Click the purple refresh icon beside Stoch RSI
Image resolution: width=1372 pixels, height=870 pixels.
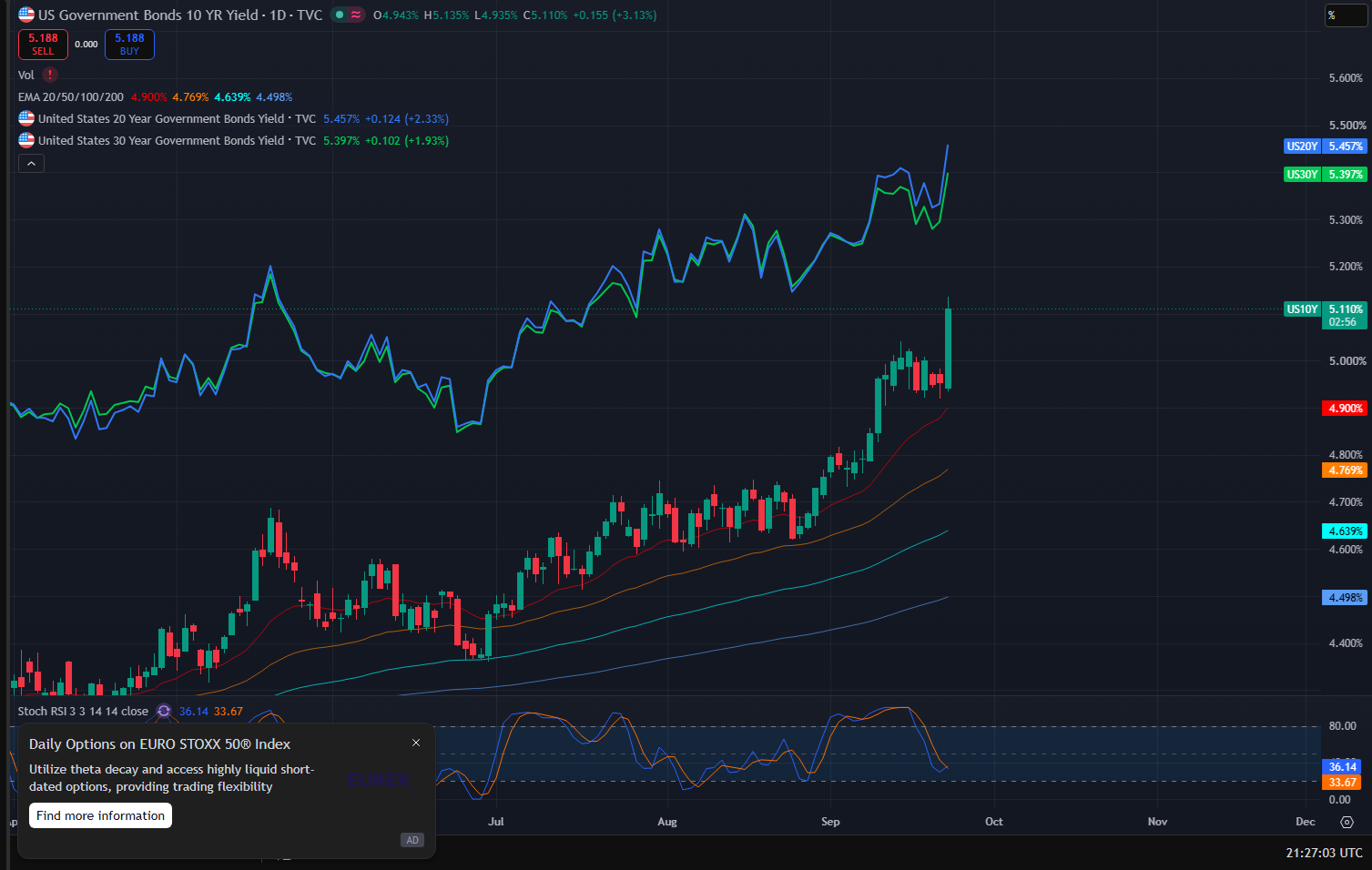[164, 711]
